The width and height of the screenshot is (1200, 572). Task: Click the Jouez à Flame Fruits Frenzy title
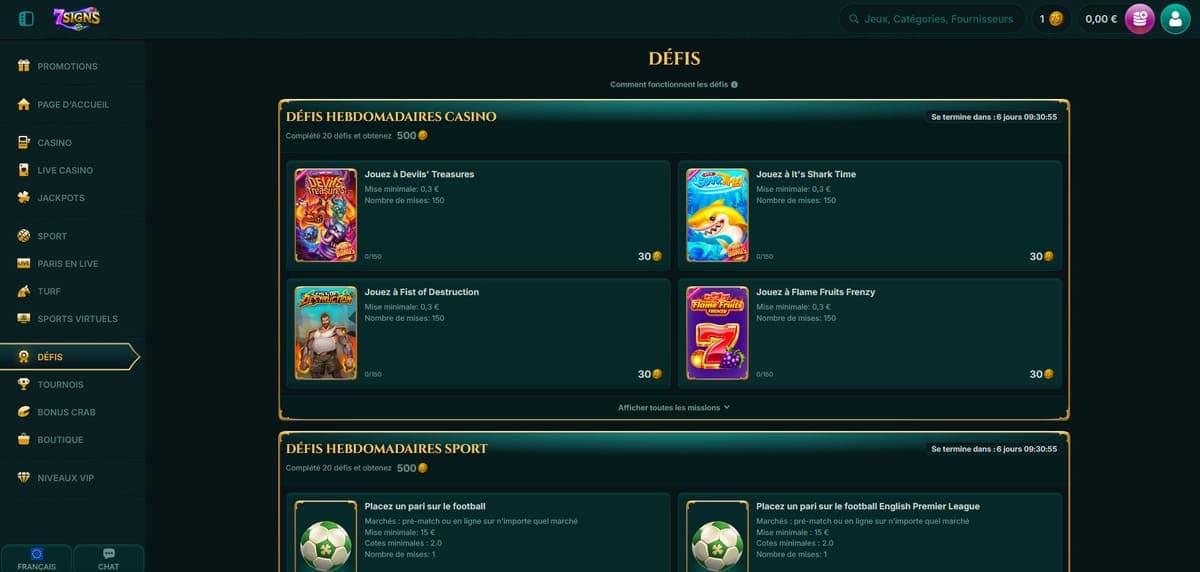pyautogui.click(x=816, y=292)
